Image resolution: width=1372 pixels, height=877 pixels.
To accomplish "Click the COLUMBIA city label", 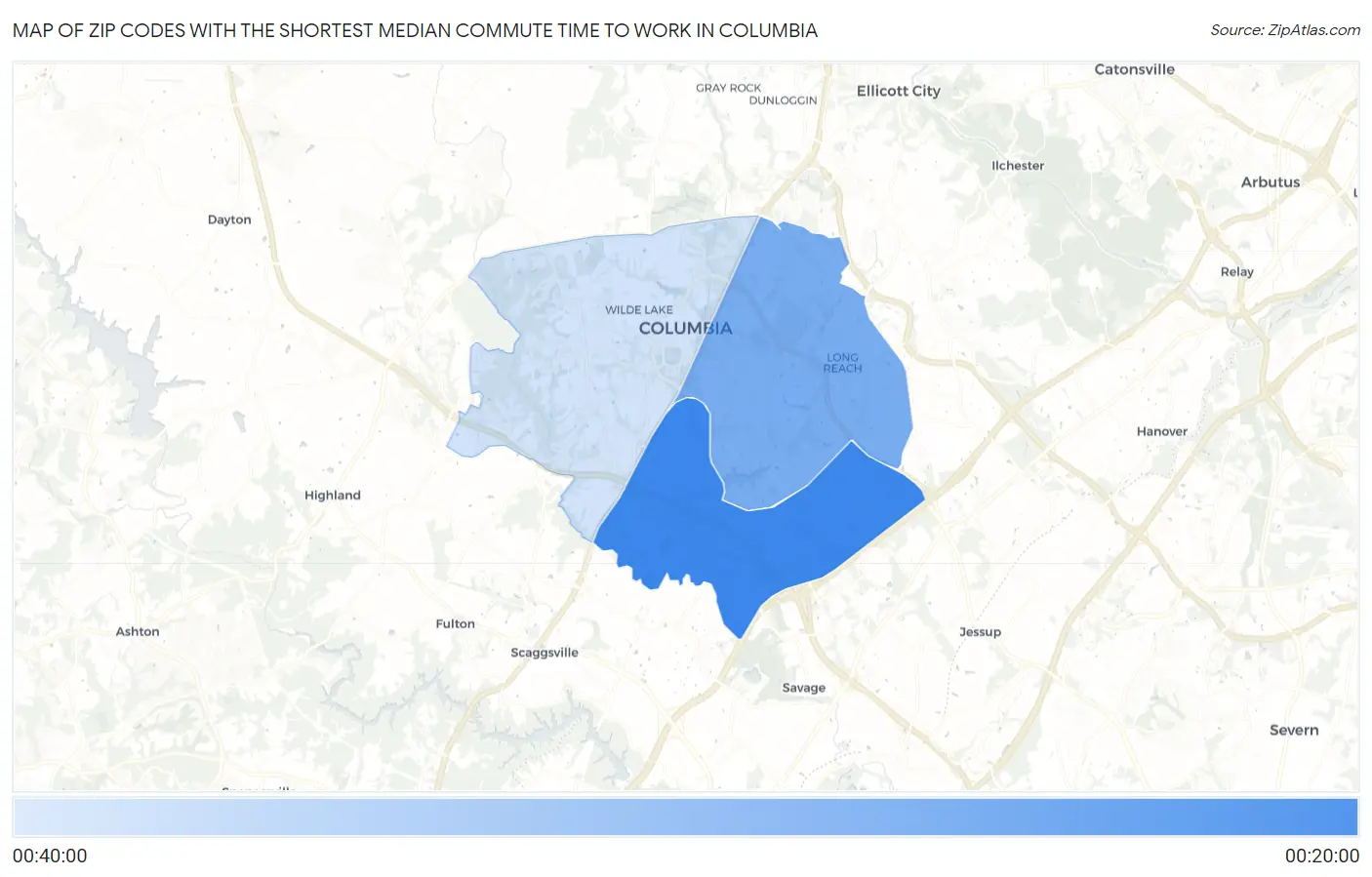I will [685, 329].
